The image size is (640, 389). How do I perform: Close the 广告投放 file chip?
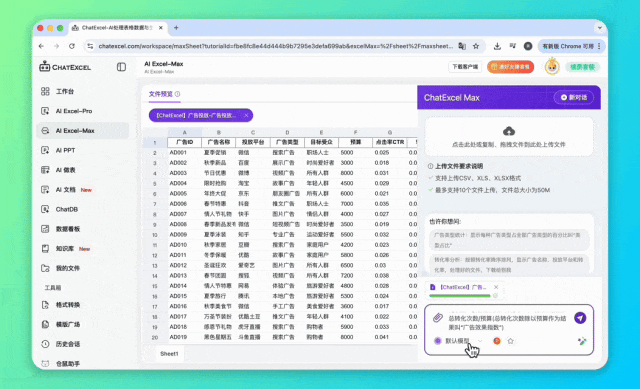pyautogui.click(x=246, y=116)
